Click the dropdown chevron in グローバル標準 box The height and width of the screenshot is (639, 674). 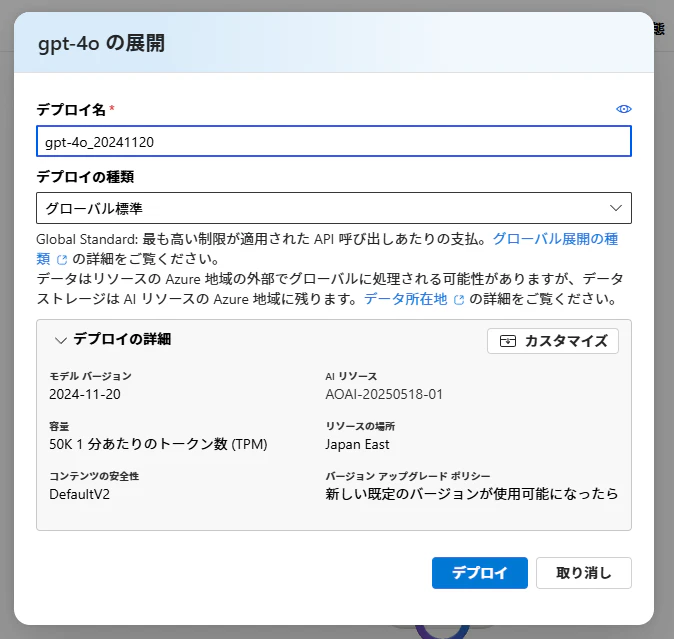616,208
